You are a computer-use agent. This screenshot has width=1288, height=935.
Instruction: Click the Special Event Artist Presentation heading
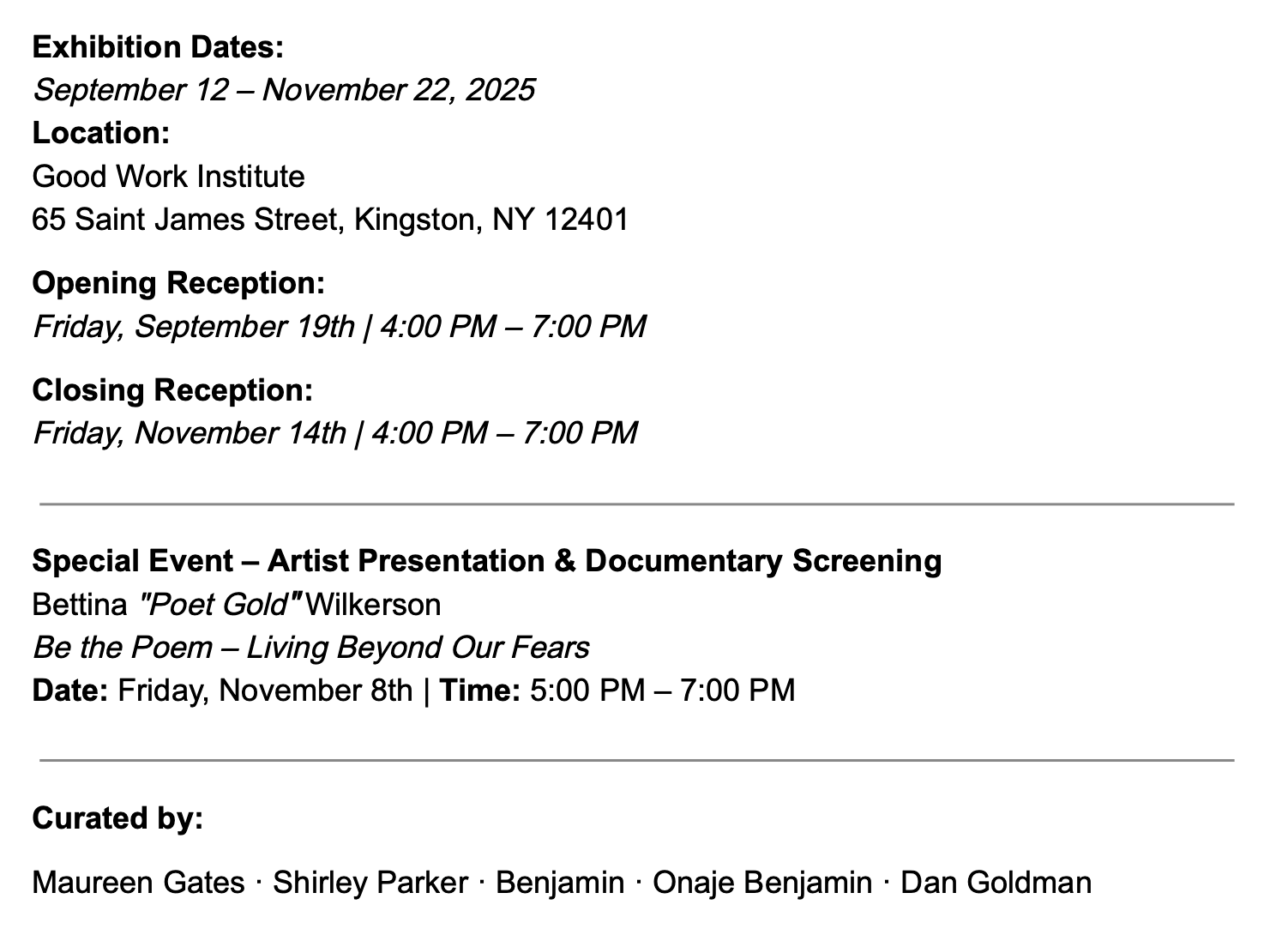(486, 561)
